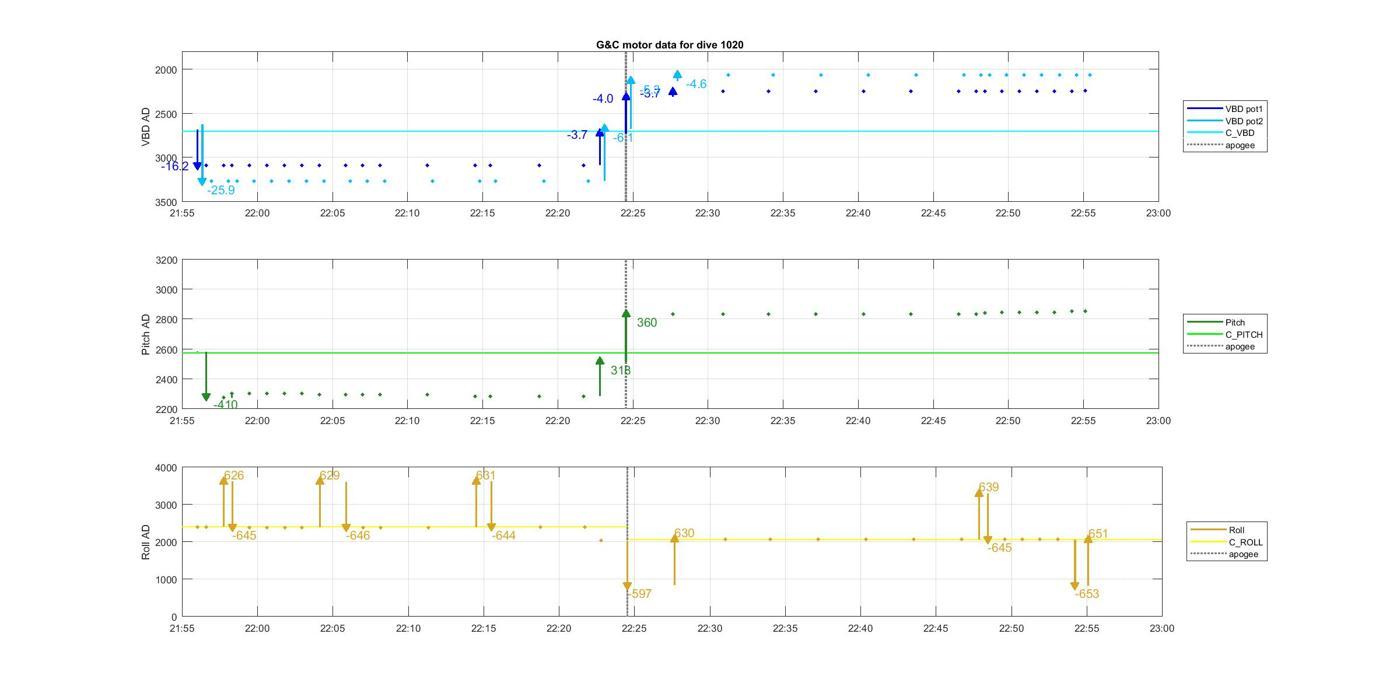Click the '313' pitch move label
Screen dimensions: 1400x693
pyautogui.click(x=620, y=371)
